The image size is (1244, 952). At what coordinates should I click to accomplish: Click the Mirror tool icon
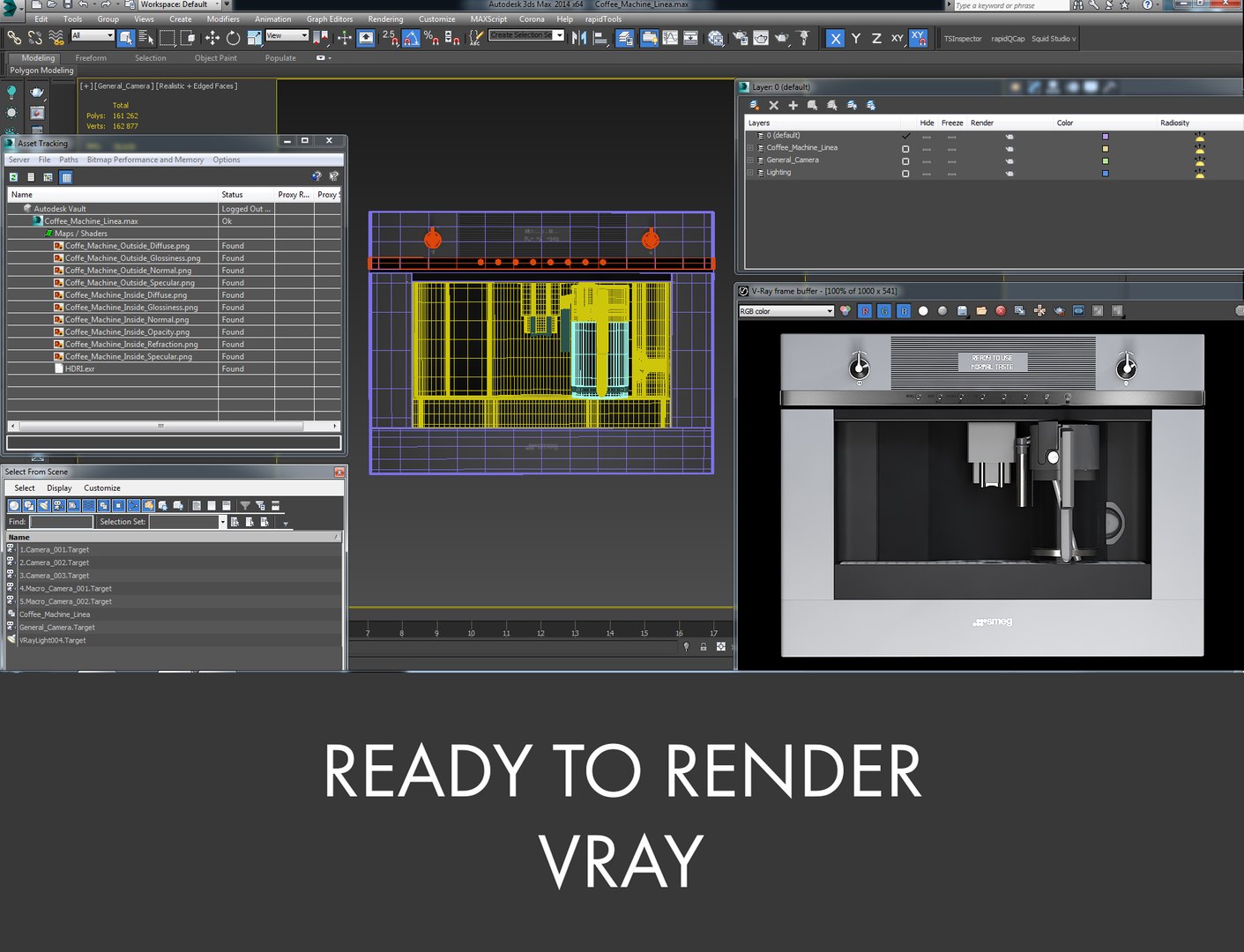(x=579, y=38)
